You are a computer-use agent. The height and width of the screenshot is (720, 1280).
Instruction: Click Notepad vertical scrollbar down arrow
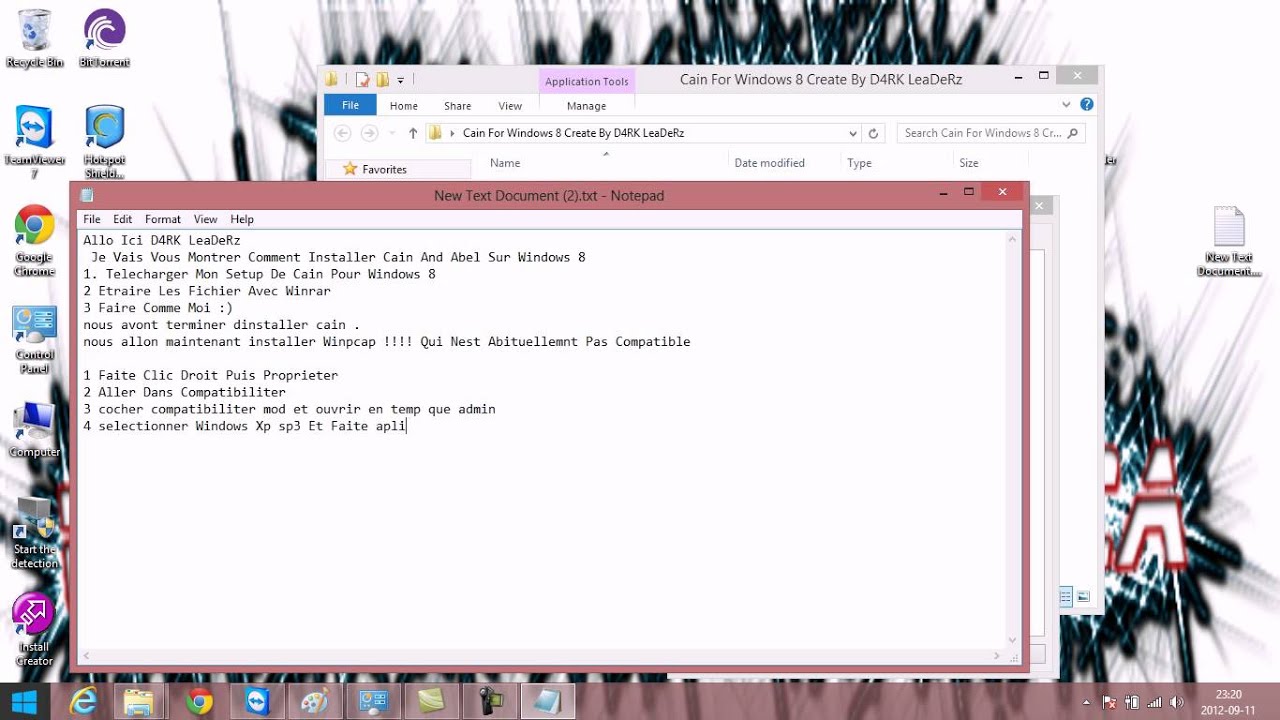coord(1012,640)
